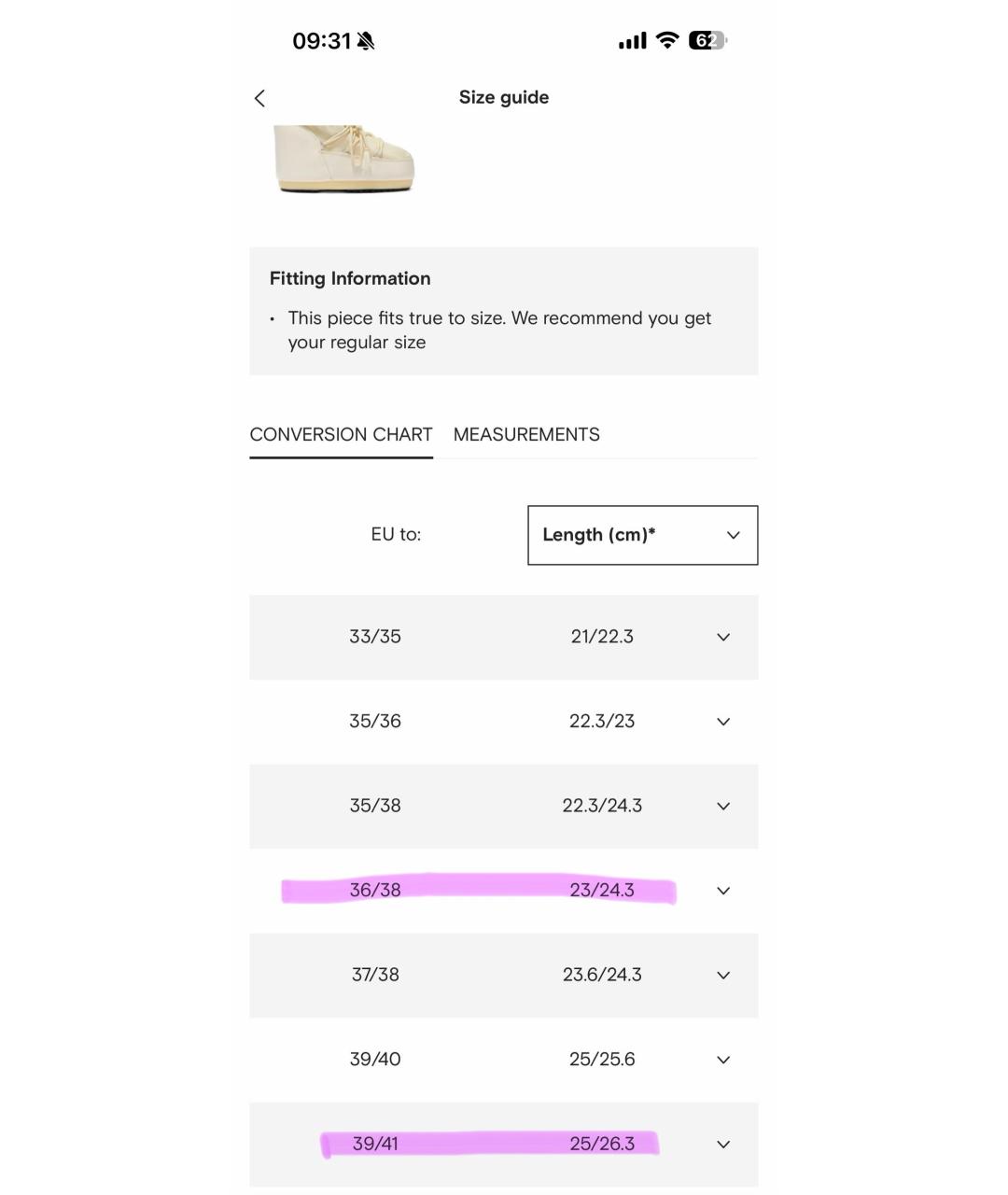Tap the cellular signal bars icon

pyautogui.click(x=632, y=41)
